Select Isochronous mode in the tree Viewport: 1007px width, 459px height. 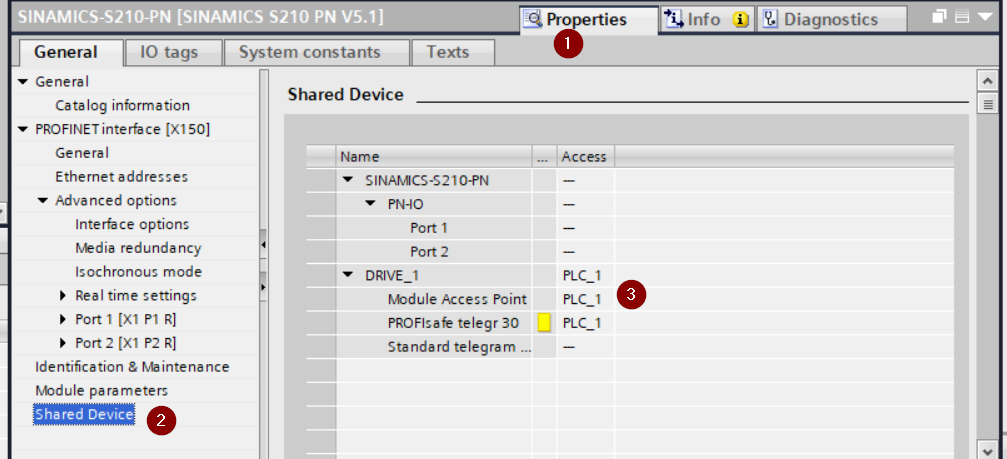pyautogui.click(x=139, y=272)
